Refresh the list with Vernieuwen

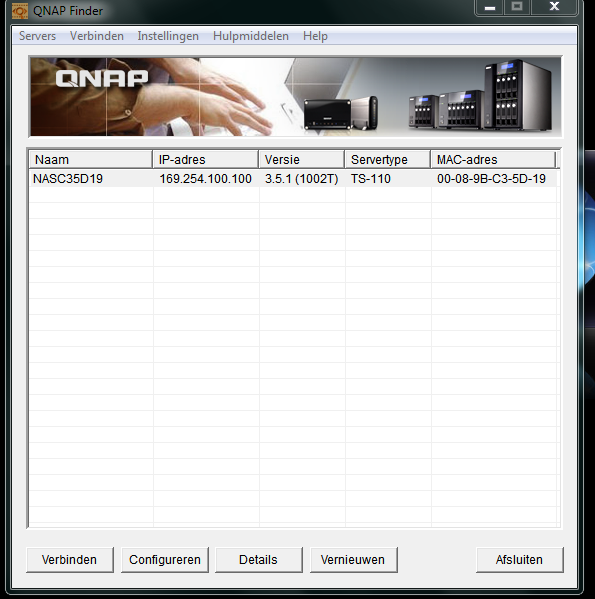pyautogui.click(x=353, y=560)
